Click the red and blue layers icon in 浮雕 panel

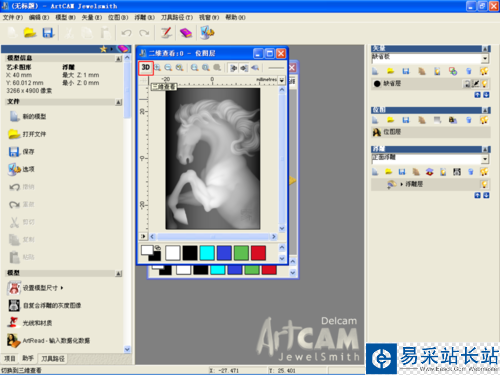click(x=430, y=172)
